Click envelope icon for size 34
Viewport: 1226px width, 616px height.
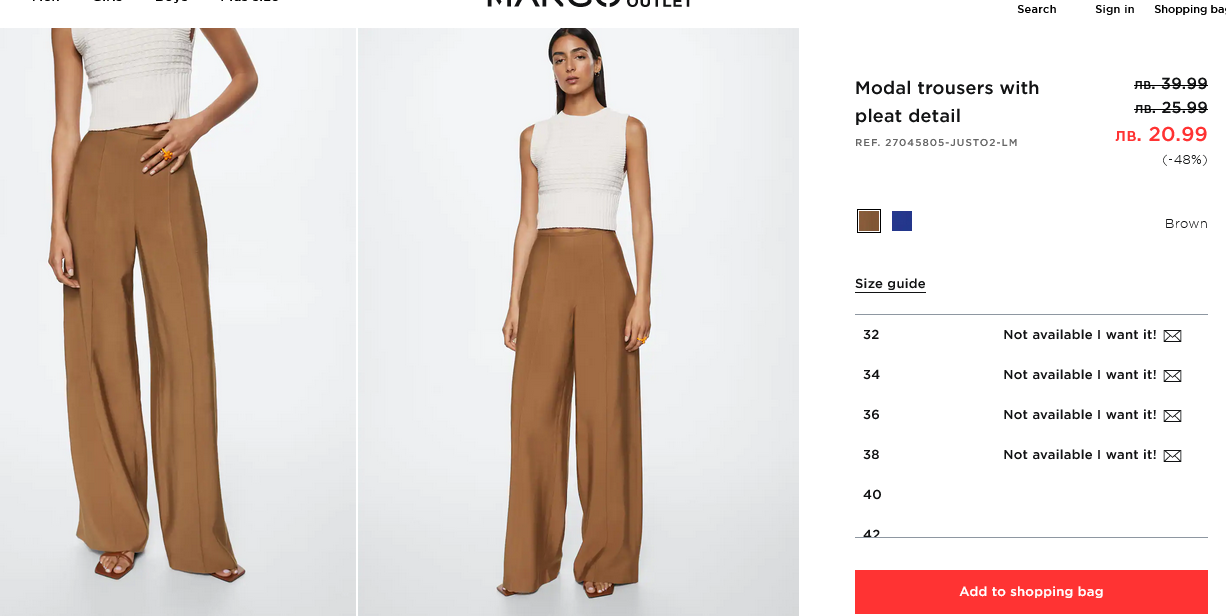click(1172, 376)
